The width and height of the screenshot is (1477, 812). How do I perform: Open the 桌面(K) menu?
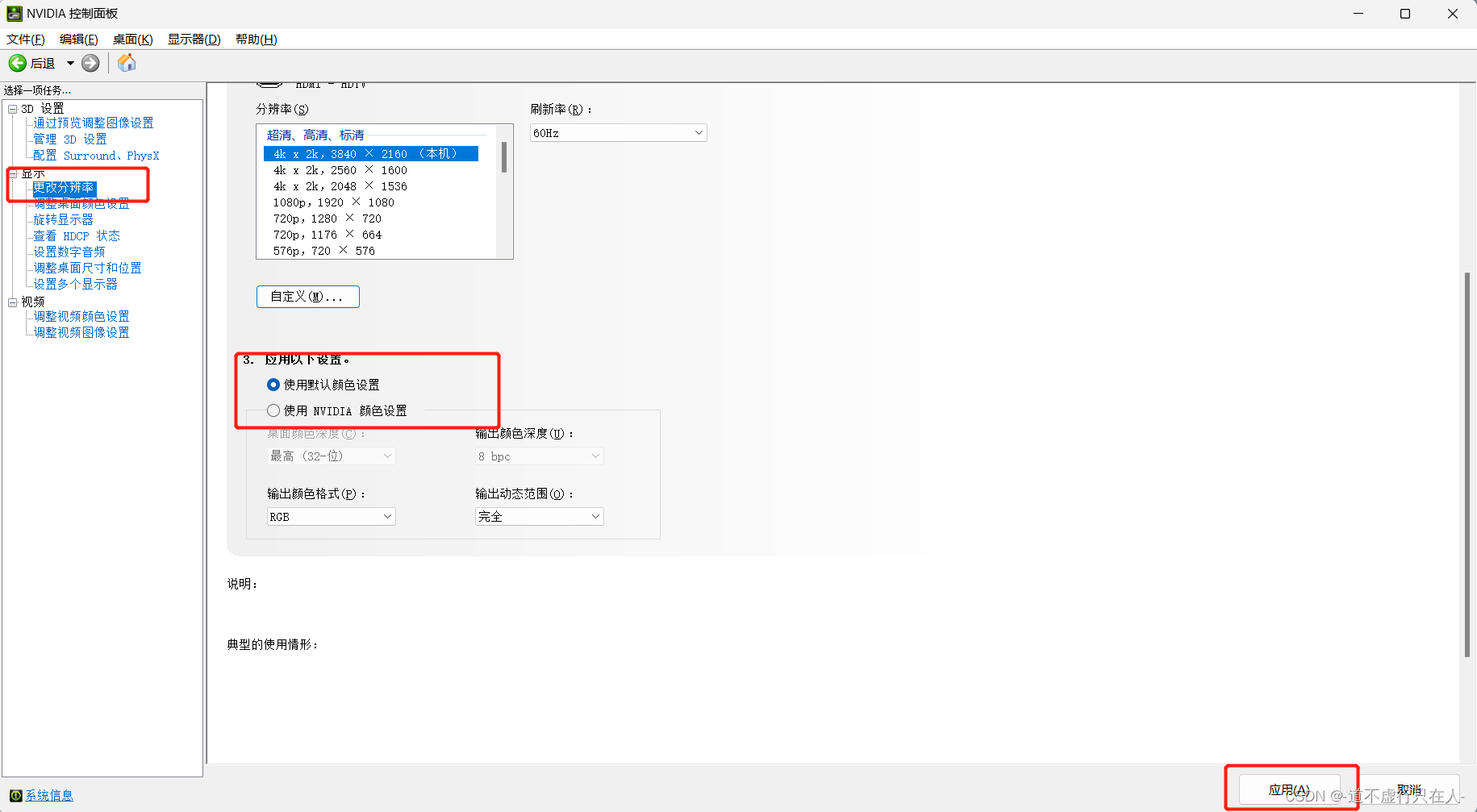pyautogui.click(x=133, y=40)
